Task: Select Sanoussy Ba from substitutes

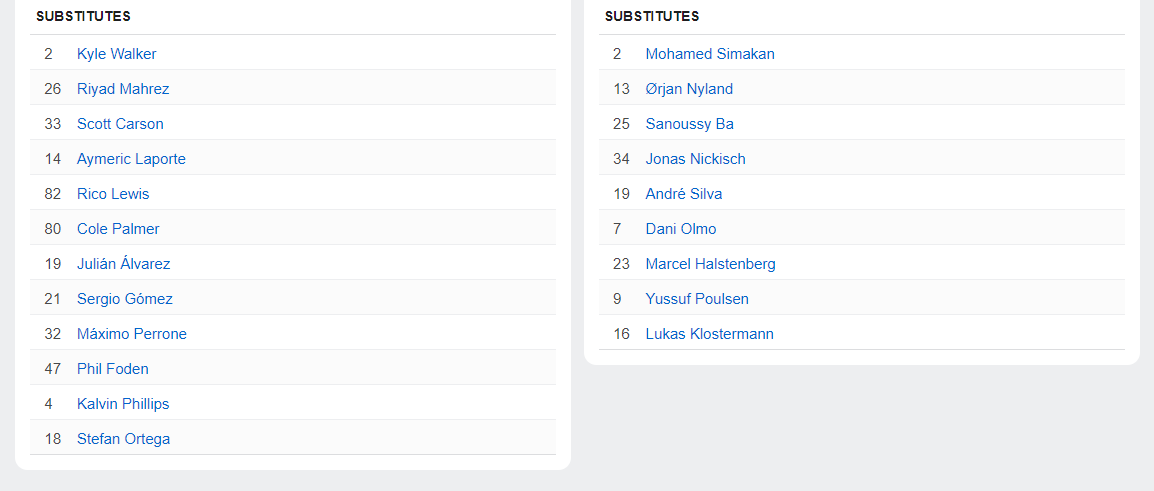Action: [689, 124]
